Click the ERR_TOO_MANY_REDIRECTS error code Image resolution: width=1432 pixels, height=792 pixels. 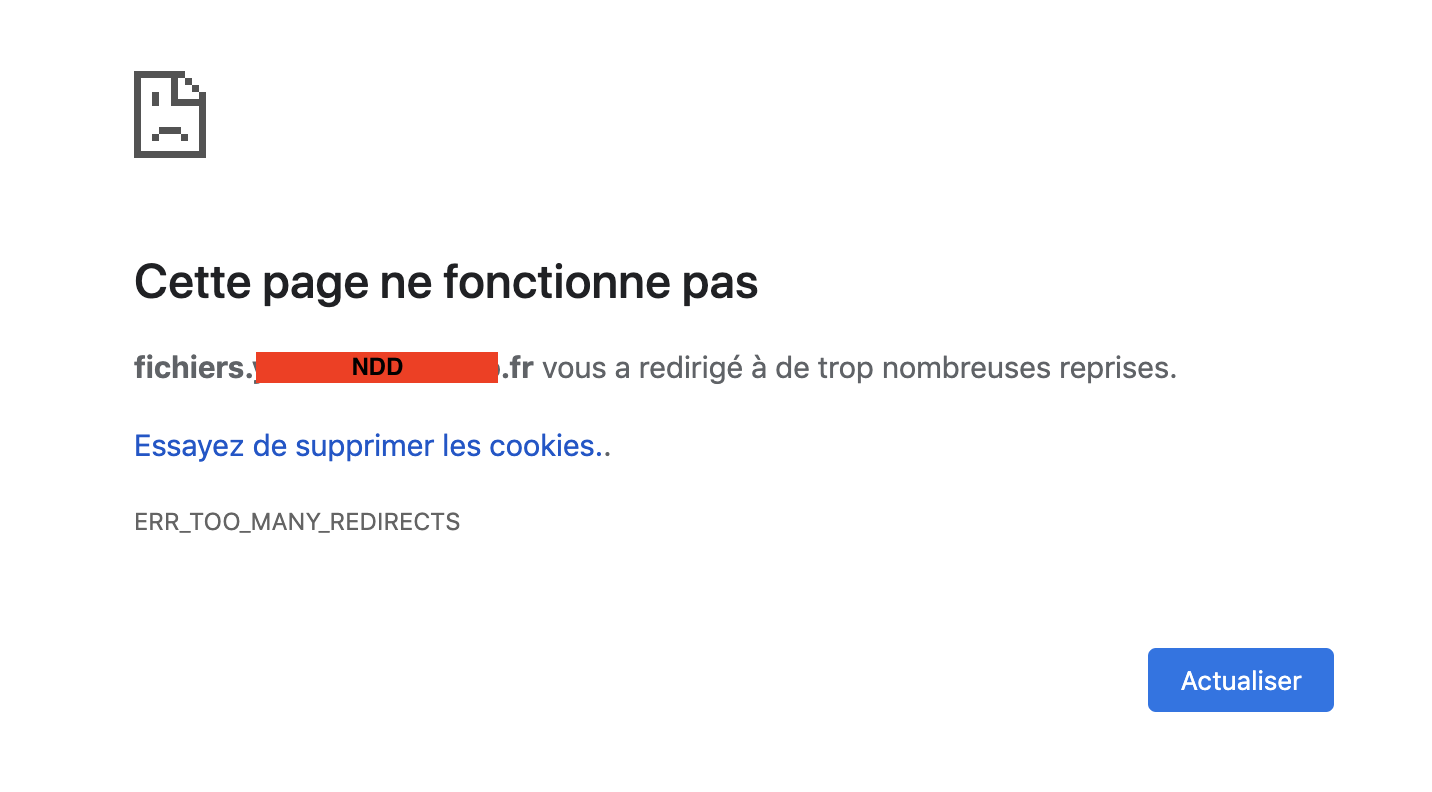(297, 522)
